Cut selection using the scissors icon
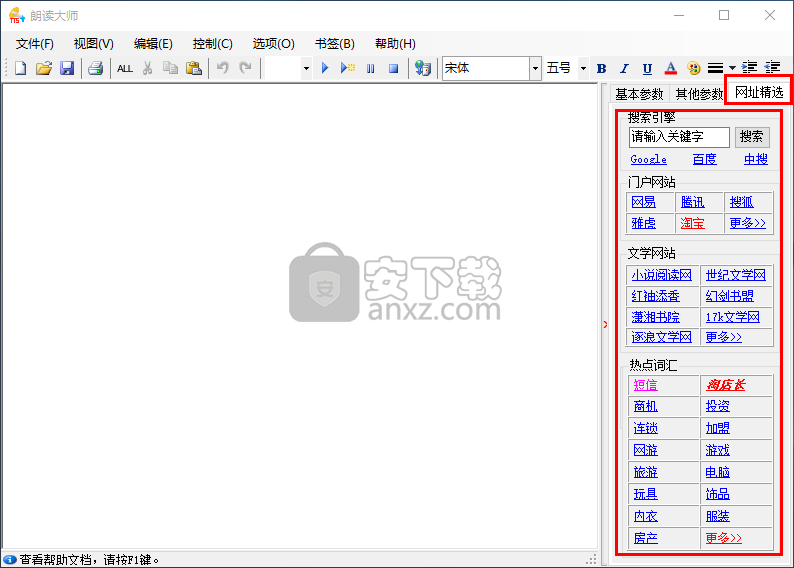This screenshot has width=794, height=568. 147,68
